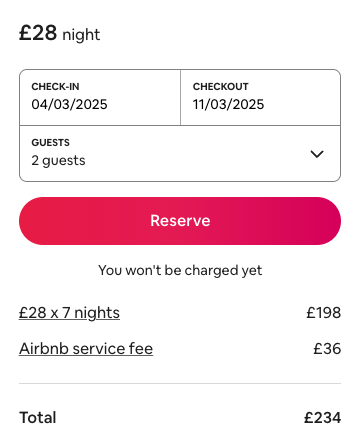Click the CHECKOUT label
Viewport: 361px width, 448px height.
(221, 87)
